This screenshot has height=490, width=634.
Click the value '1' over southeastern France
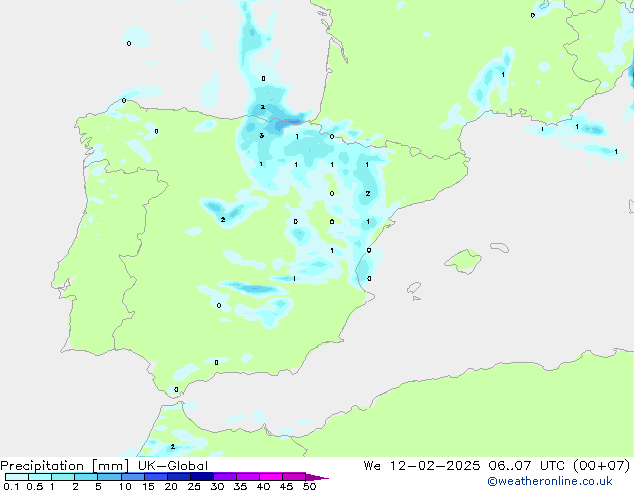[503, 75]
